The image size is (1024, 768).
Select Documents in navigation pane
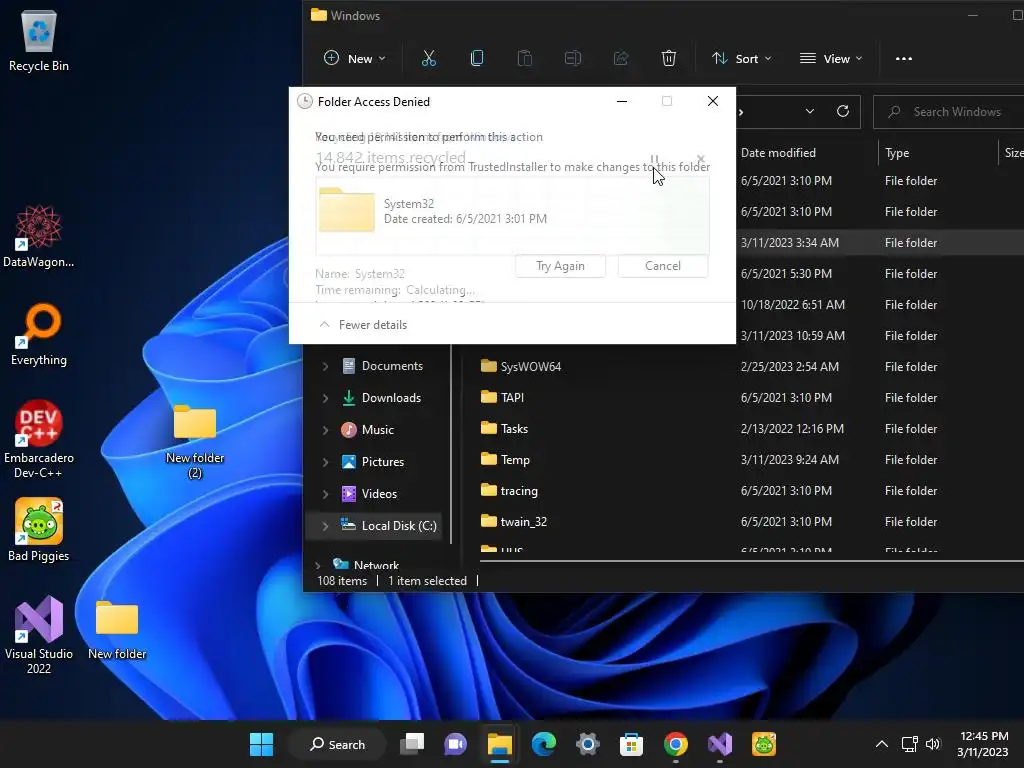tap(392, 366)
